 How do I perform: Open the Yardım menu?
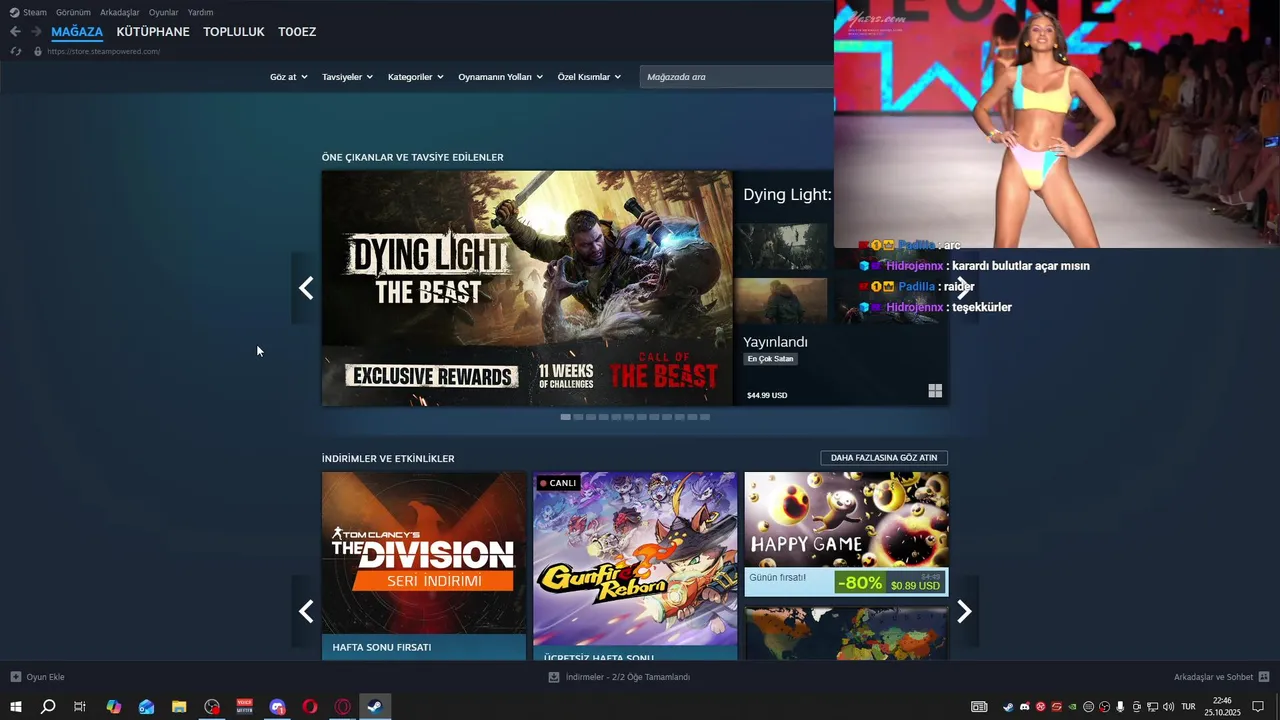click(x=200, y=12)
